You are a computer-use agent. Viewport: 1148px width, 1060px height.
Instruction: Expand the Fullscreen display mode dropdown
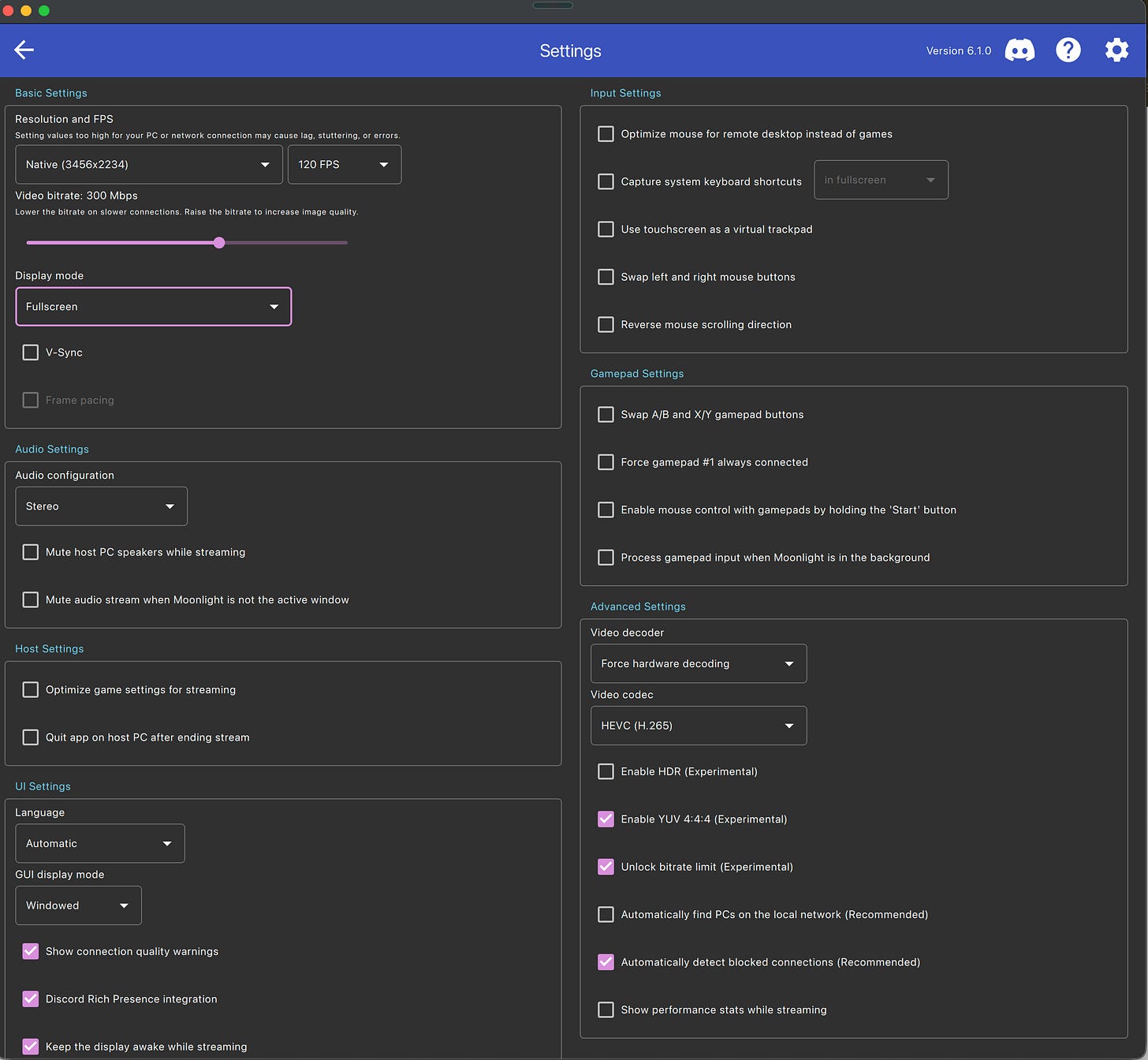pos(154,307)
